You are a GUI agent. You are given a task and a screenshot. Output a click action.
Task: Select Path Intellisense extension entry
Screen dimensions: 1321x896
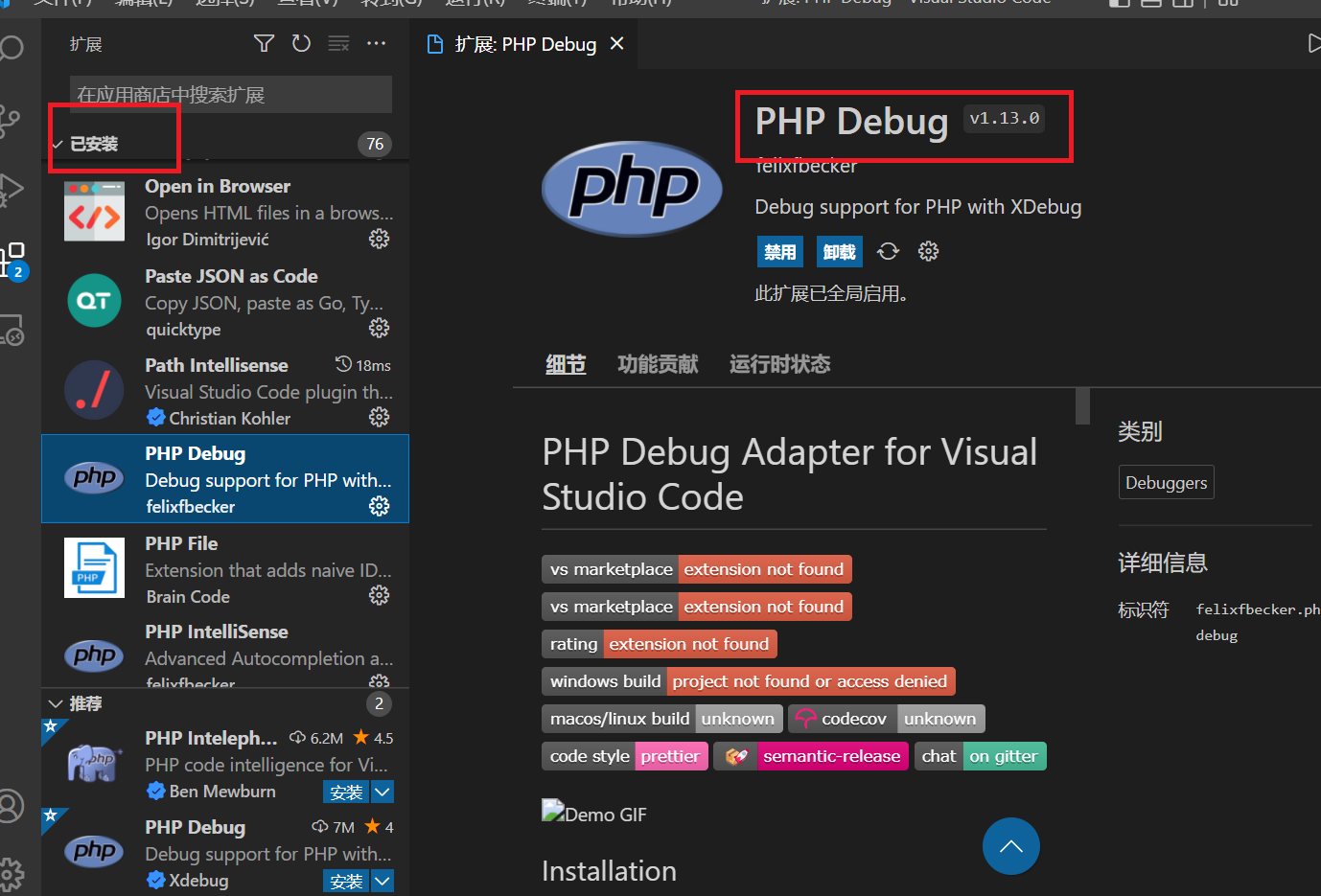225,390
